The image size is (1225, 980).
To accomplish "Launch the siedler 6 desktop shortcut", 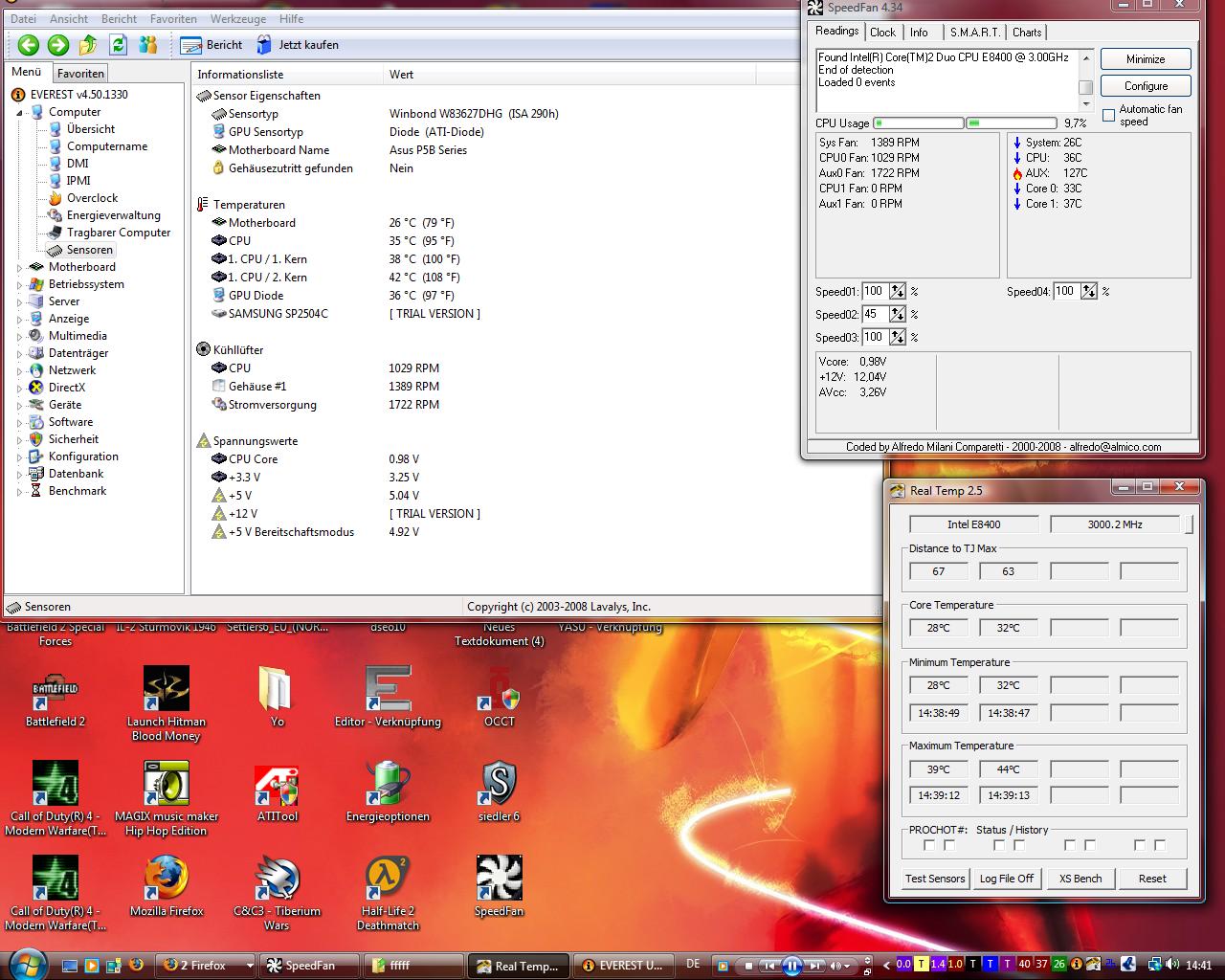I will pyautogui.click(x=499, y=793).
